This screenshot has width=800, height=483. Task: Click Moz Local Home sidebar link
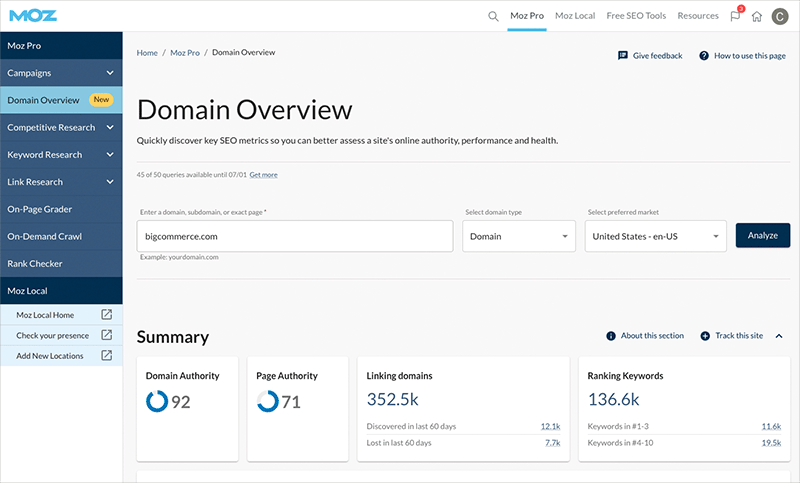pyautogui.click(x=45, y=315)
